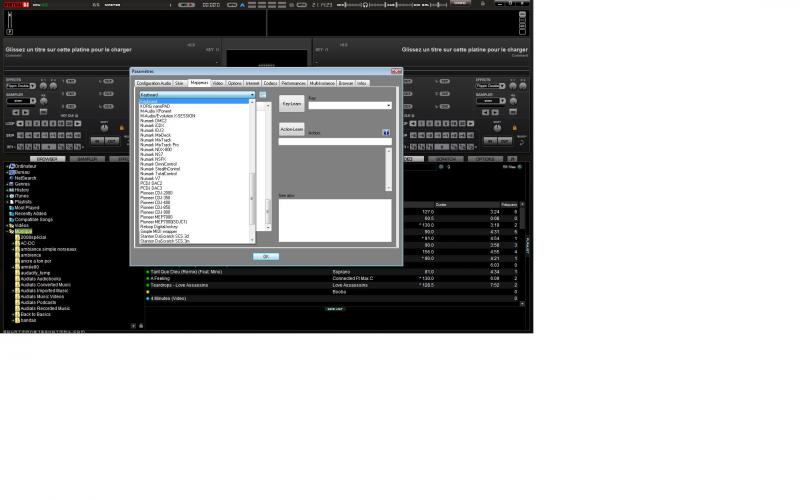Open the Options tab in Paramètres
The image size is (800, 500).
coord(234,83)
